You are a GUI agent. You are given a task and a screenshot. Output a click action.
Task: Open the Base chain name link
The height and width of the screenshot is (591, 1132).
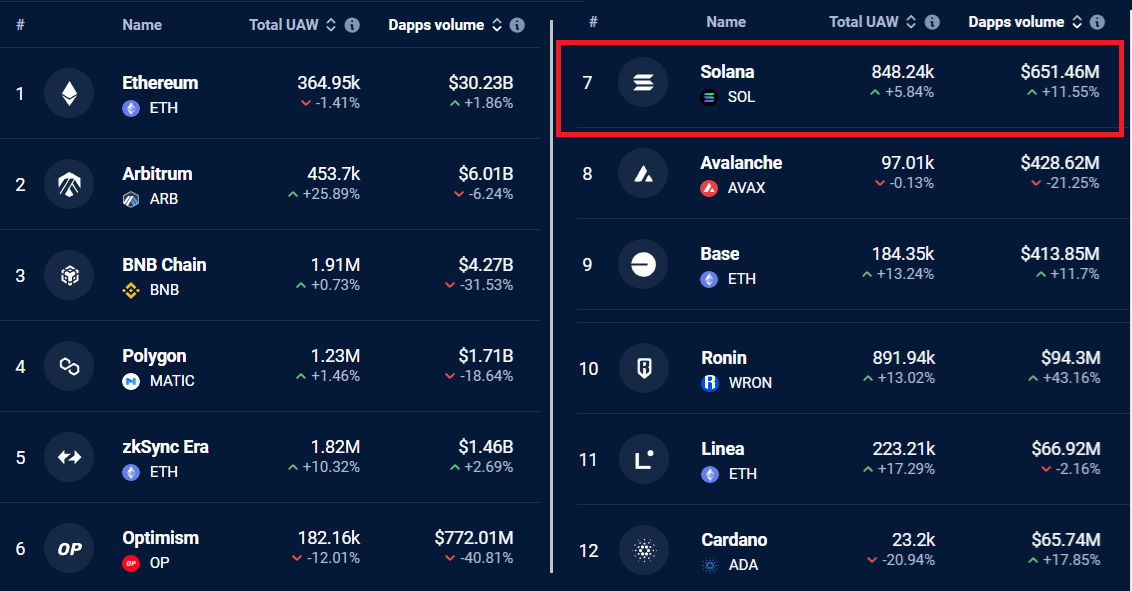tap(720, 254)
